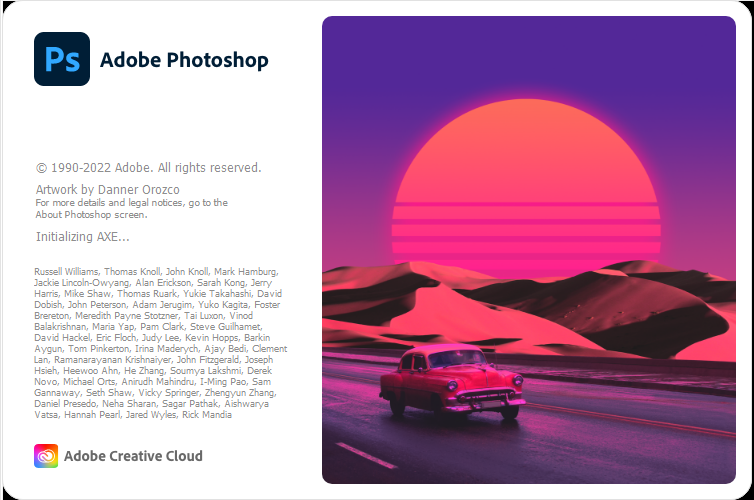Click Rick Mandia at credits end
This screenshot has height=500, width=754.
(x=207, y=414)
